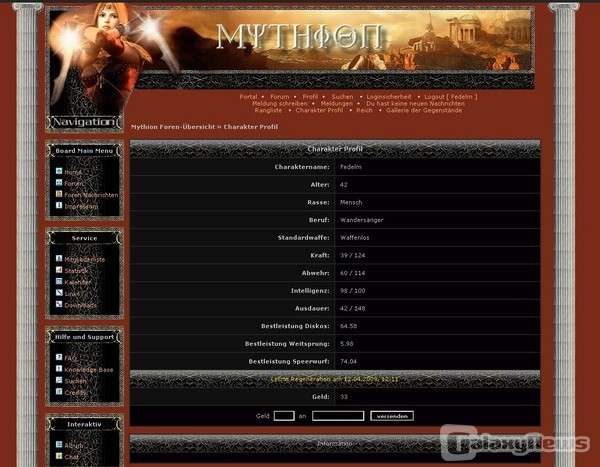Click Mythion Foren-Übersicht breadcrumb
600x467 pixels.
173,127
